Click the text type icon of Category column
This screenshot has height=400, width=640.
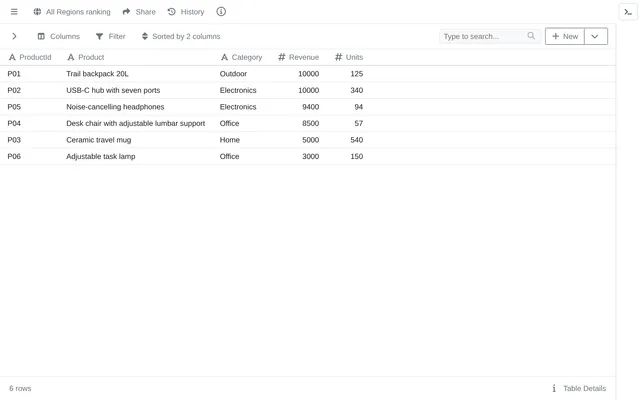pos(224,57)
